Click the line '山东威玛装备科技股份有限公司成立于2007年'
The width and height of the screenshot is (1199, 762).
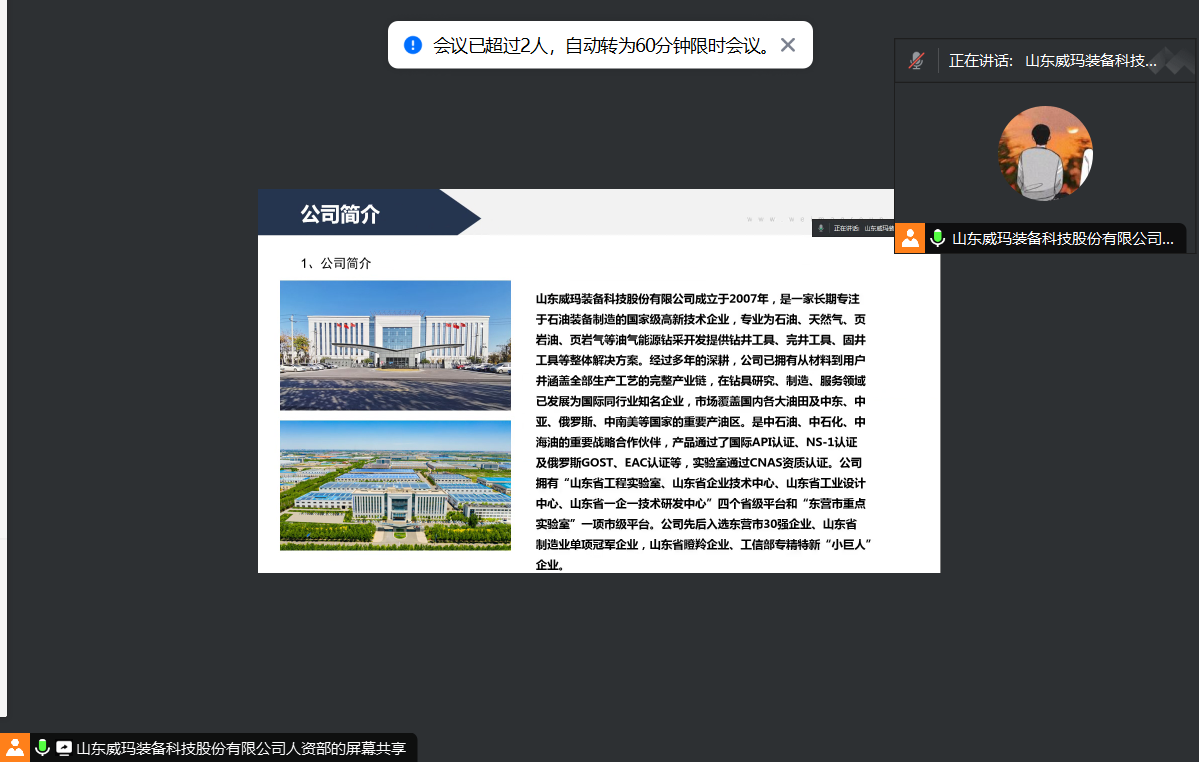(697, 299)
